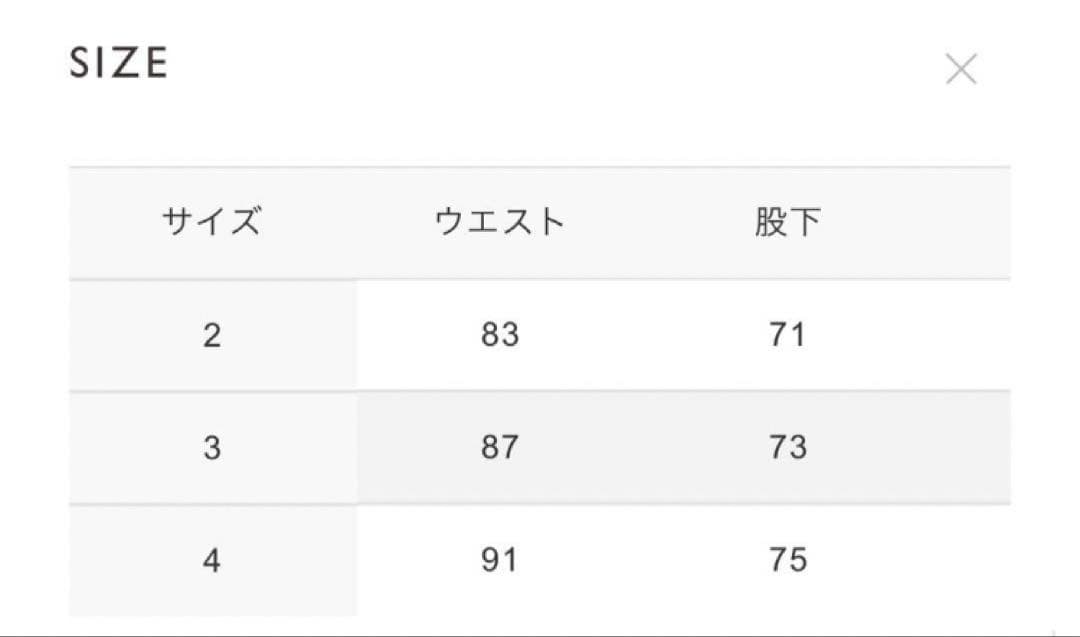Select the ウエスト column header
Viewport: 1080px width, 637px height.
499,222
